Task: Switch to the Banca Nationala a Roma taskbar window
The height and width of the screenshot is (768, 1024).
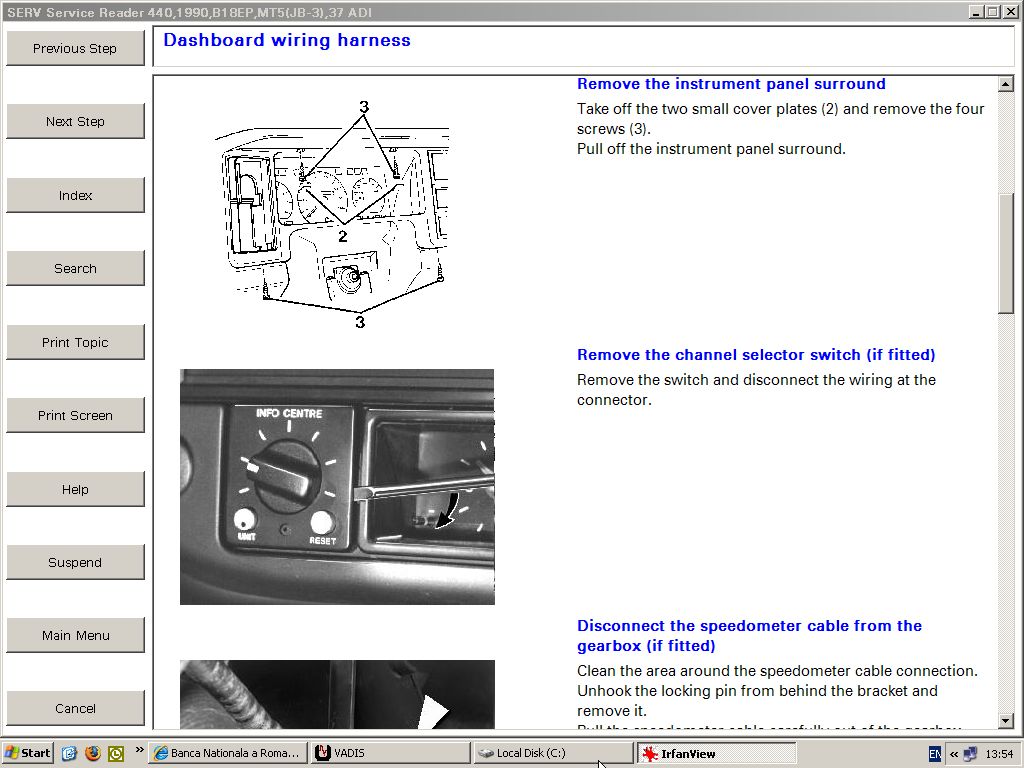Action: (x=228, y=753)
